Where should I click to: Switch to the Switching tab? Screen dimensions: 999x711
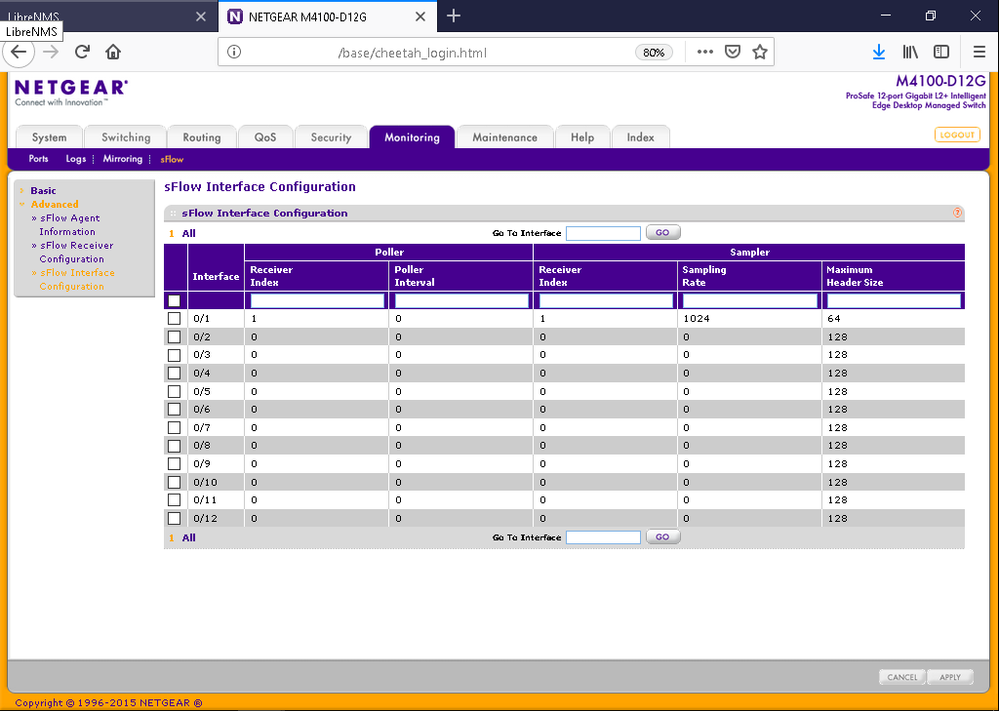click(x=126, y=138)
